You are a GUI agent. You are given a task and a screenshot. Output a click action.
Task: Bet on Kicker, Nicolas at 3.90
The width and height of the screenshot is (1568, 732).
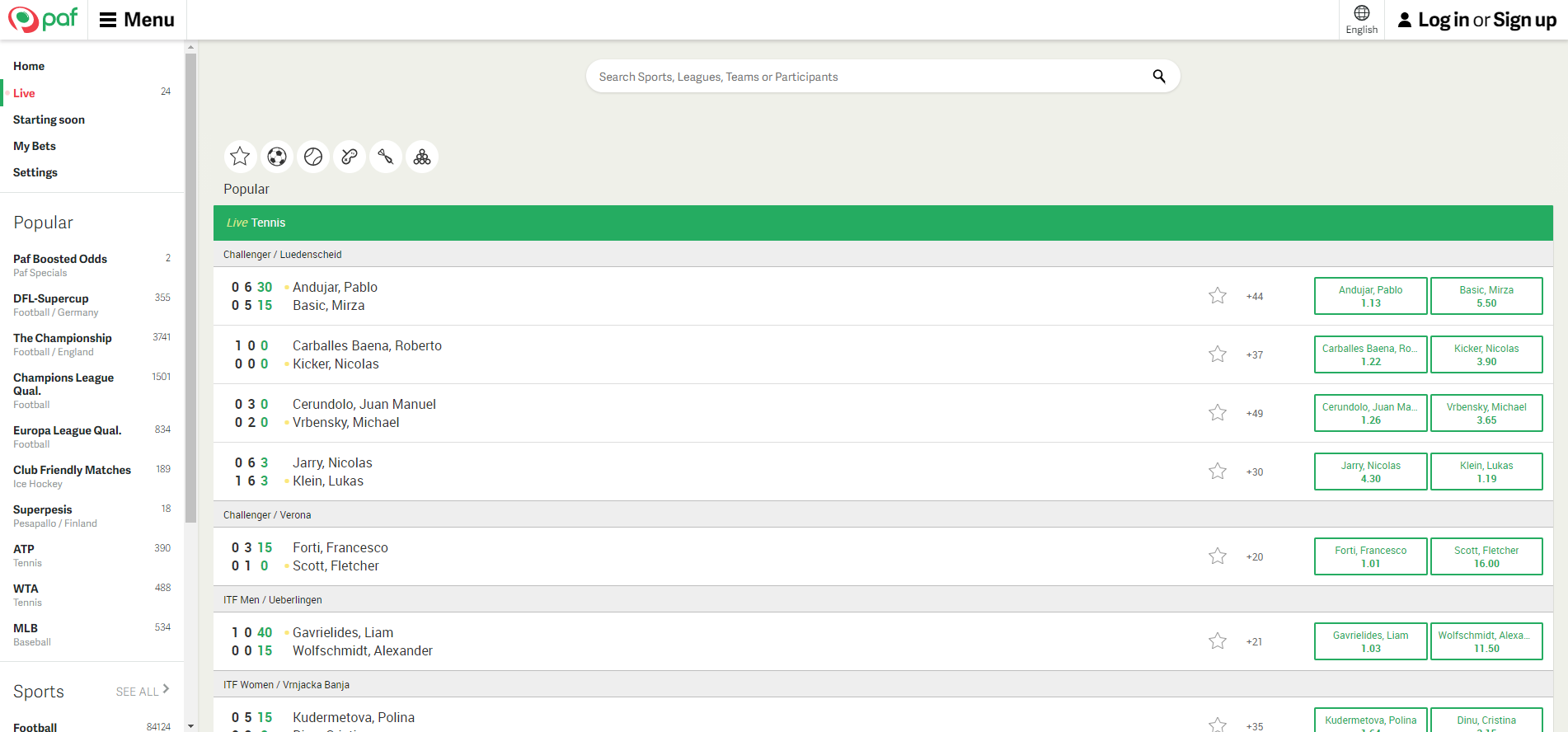click(x=1486, y=354)
